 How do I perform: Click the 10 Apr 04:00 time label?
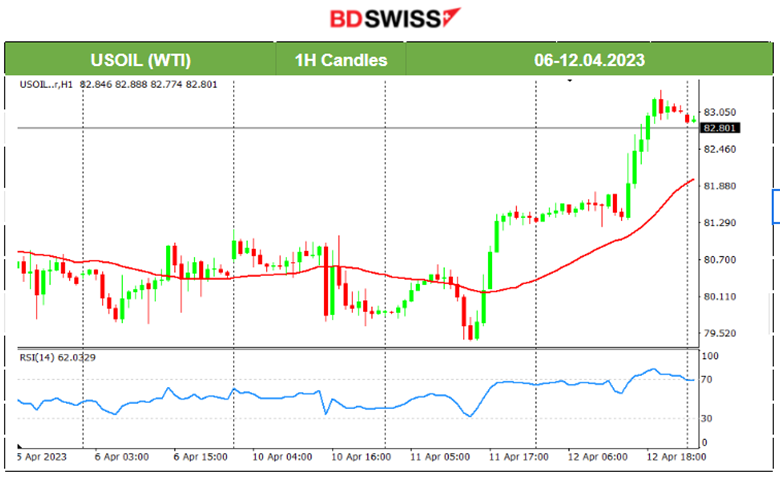[282, 457]
